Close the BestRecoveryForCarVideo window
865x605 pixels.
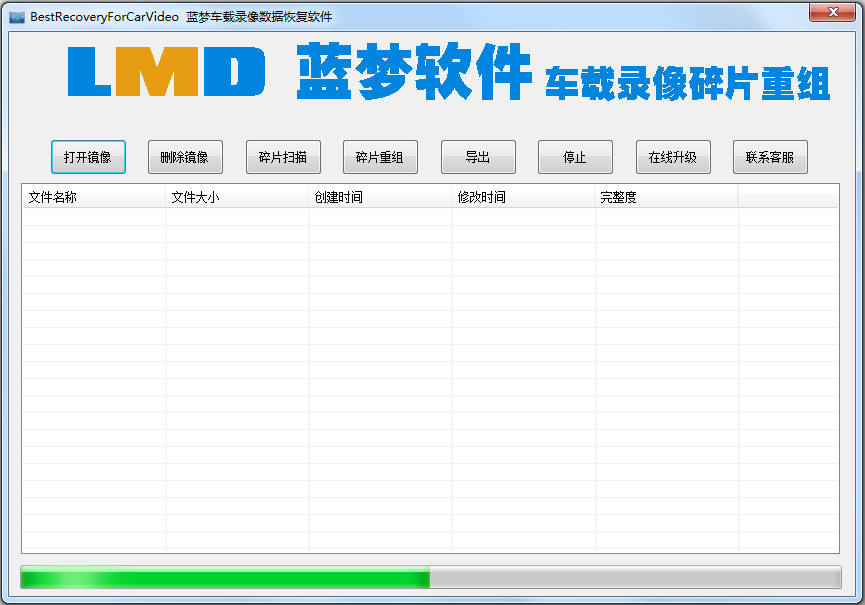(833, 12)
